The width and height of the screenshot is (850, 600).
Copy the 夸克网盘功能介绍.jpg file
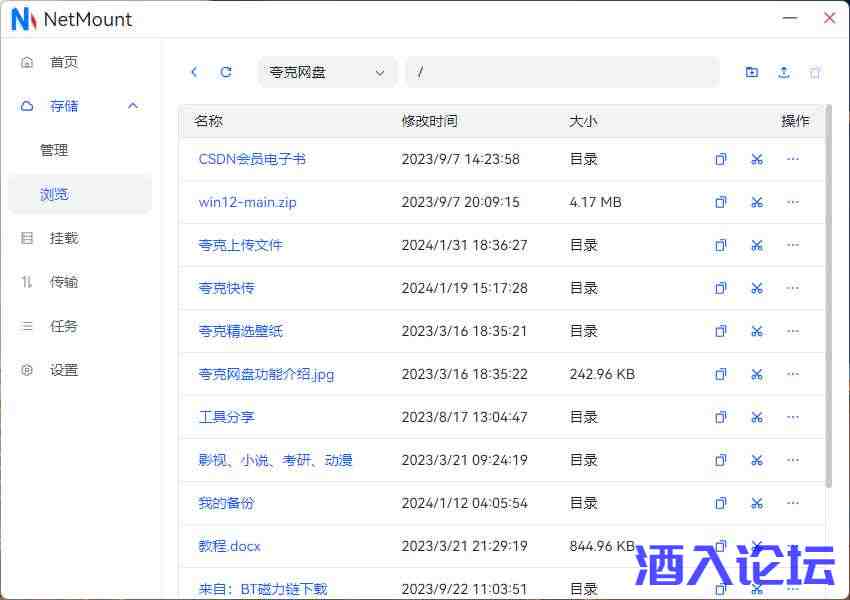coord(721,374)
